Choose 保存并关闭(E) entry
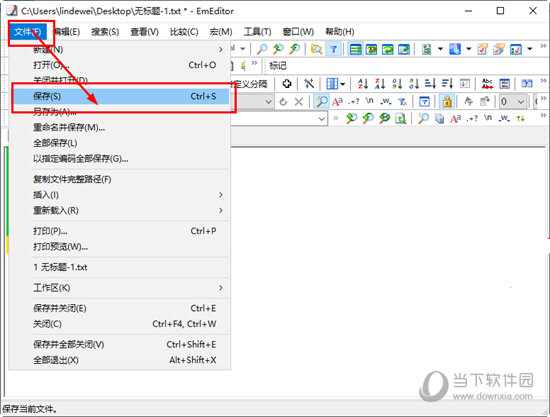 [x=120, y=308]
